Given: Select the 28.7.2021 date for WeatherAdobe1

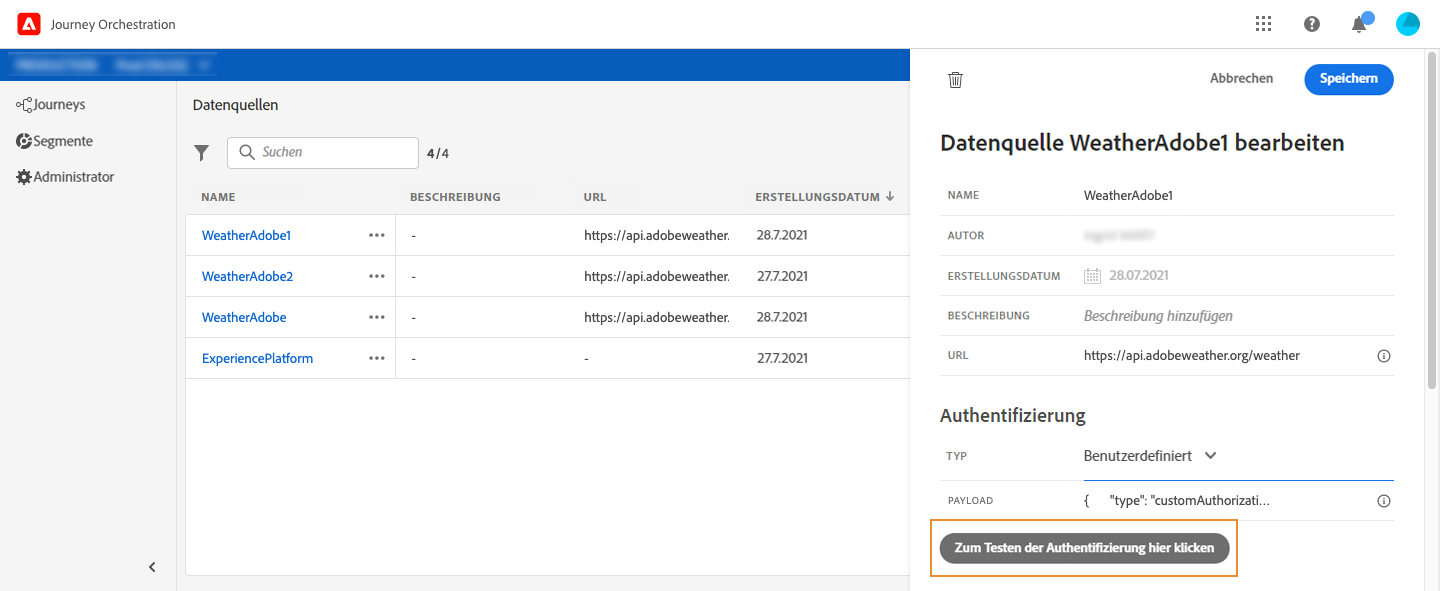Looking at the screenshot, I should [781, 236].
